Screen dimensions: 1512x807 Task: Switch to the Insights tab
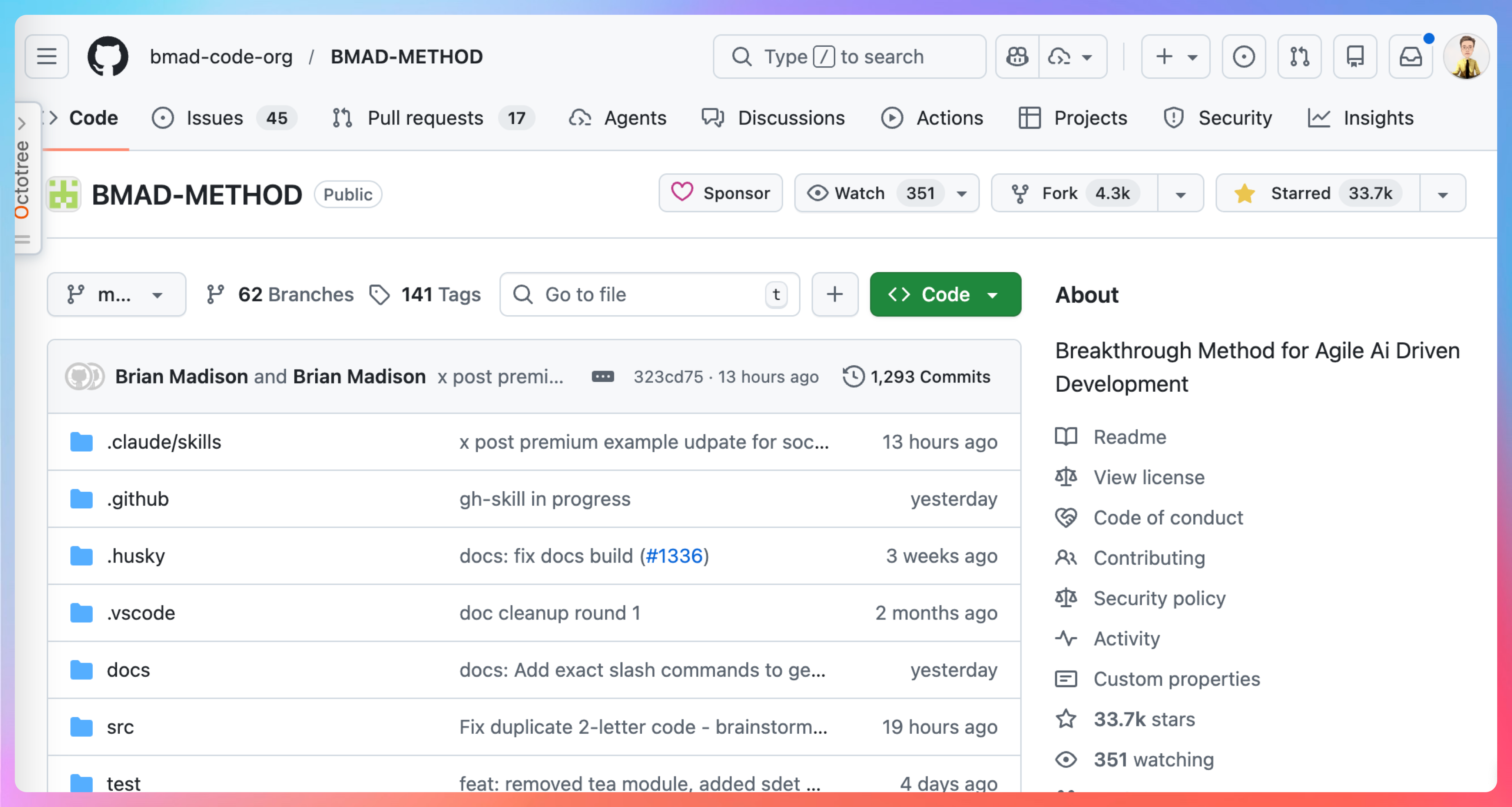click(1377, 118)
